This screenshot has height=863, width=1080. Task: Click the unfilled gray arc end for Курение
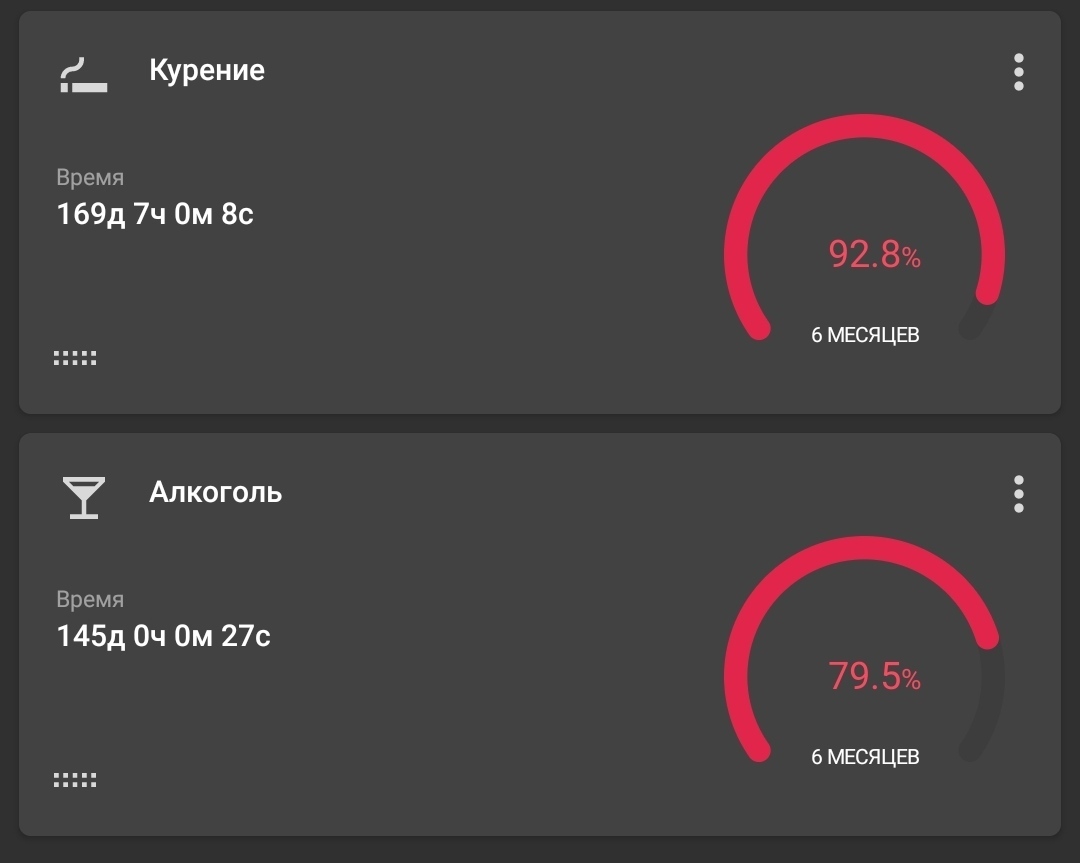click(974, 324)
